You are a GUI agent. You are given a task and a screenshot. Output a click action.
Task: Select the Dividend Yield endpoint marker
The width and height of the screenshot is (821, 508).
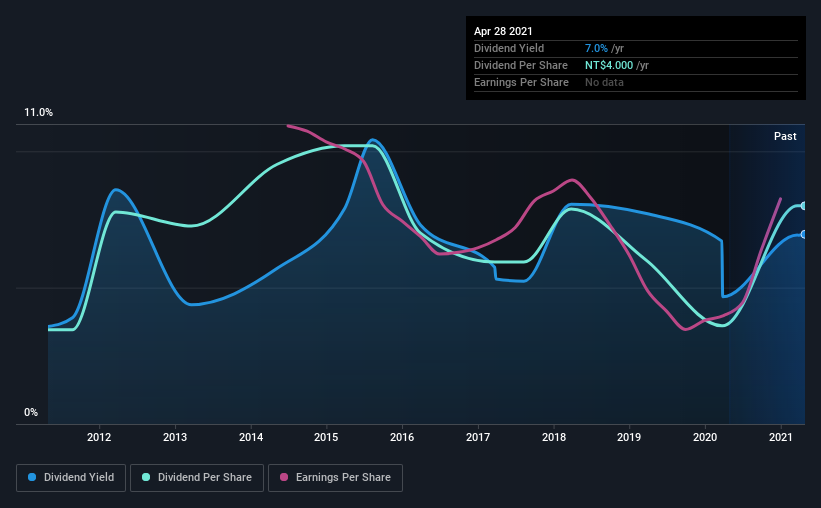[803, 234]
